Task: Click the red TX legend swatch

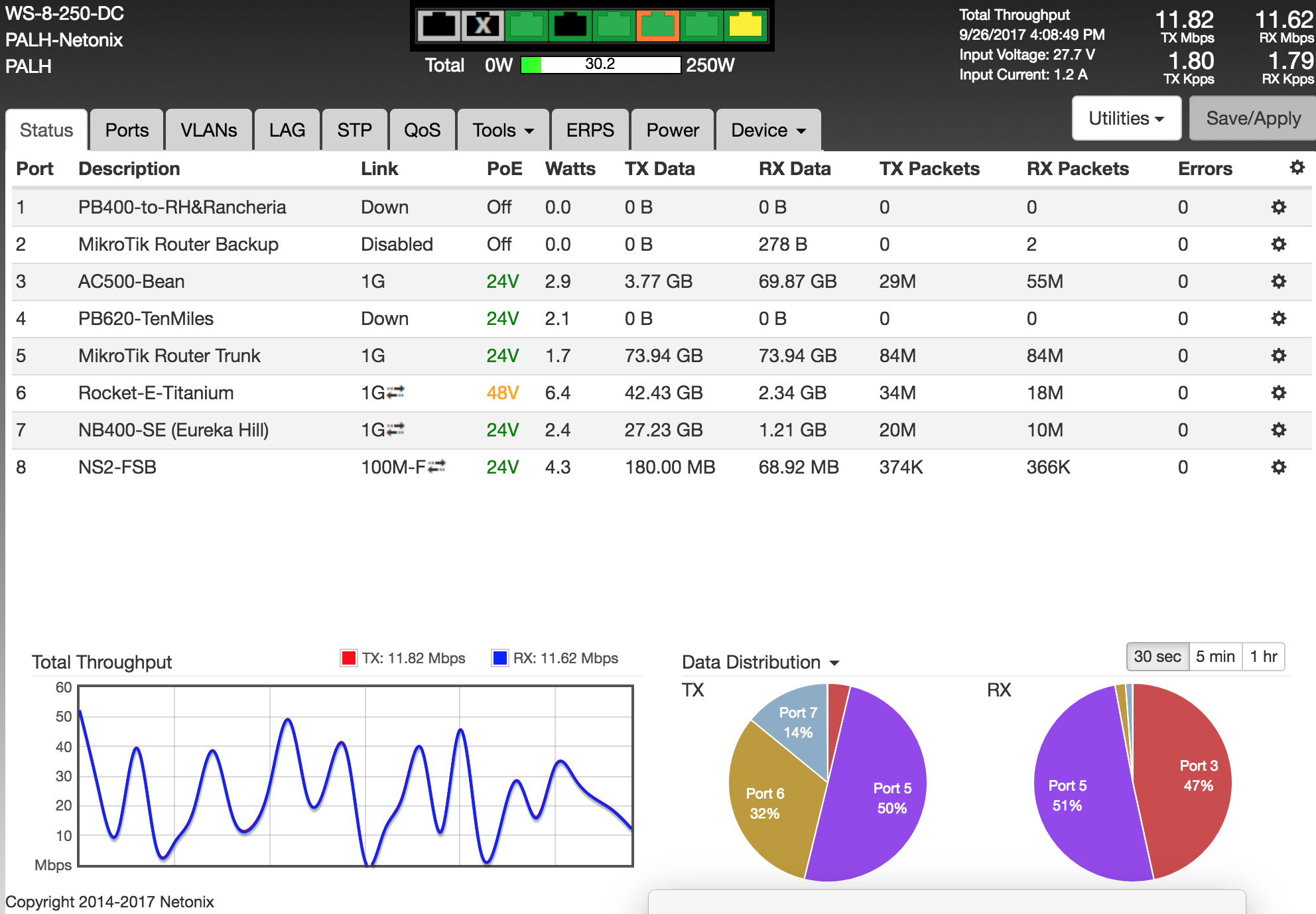Action: (x=348, y=658)
